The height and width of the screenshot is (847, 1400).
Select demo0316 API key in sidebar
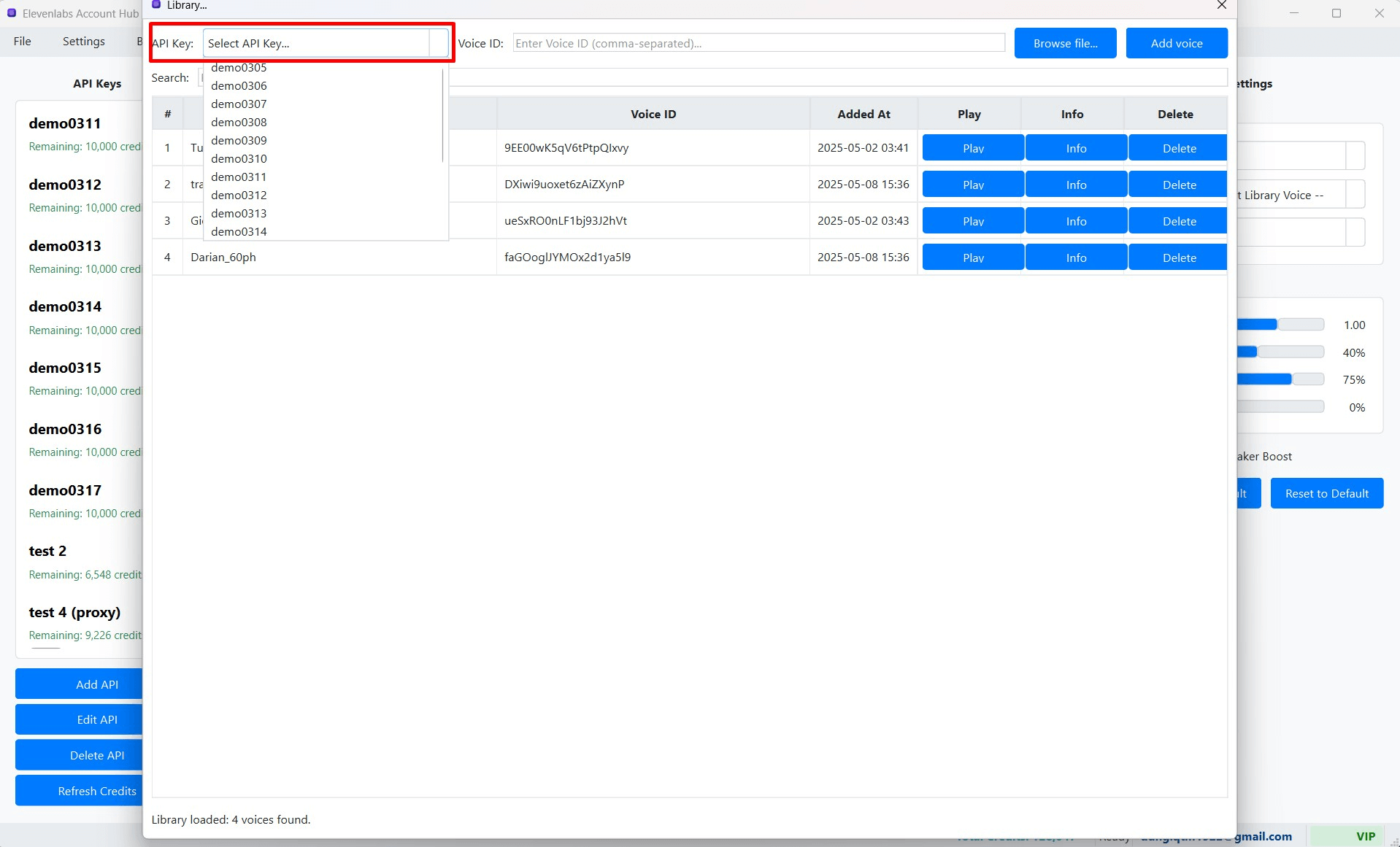[80, 440]
